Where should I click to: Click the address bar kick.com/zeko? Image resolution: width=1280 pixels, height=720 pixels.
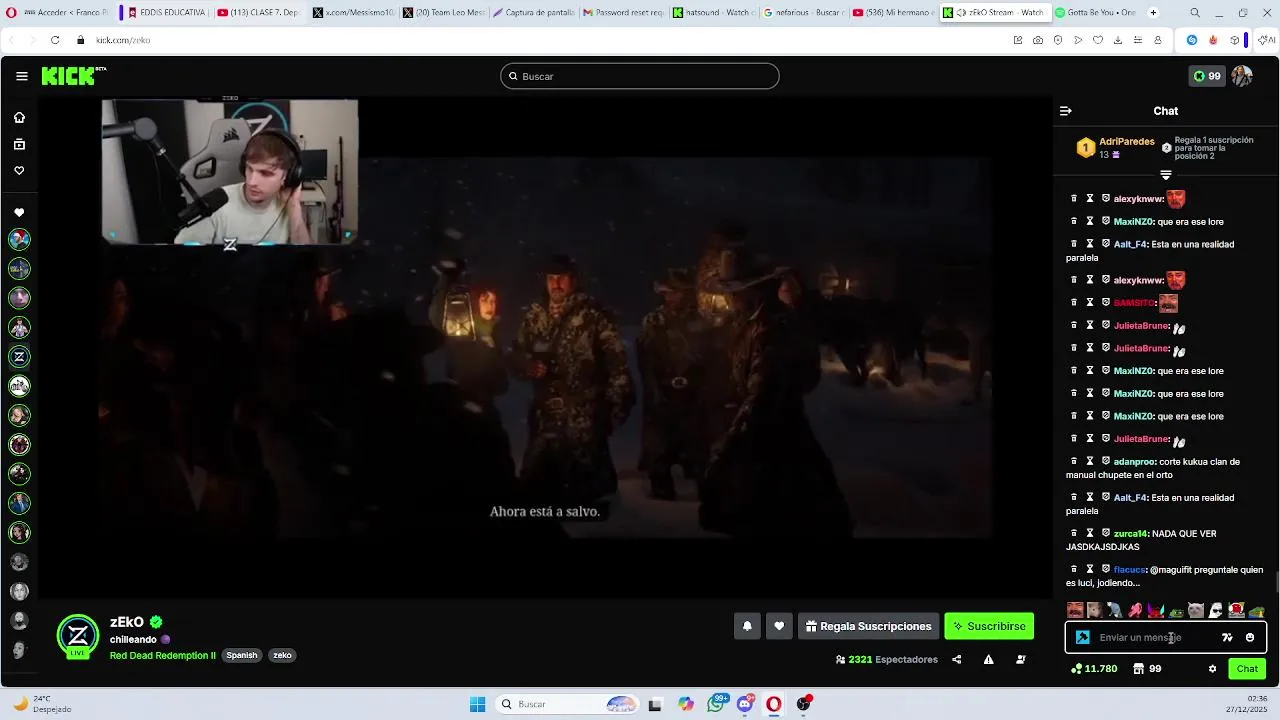(x=123, y=40)
